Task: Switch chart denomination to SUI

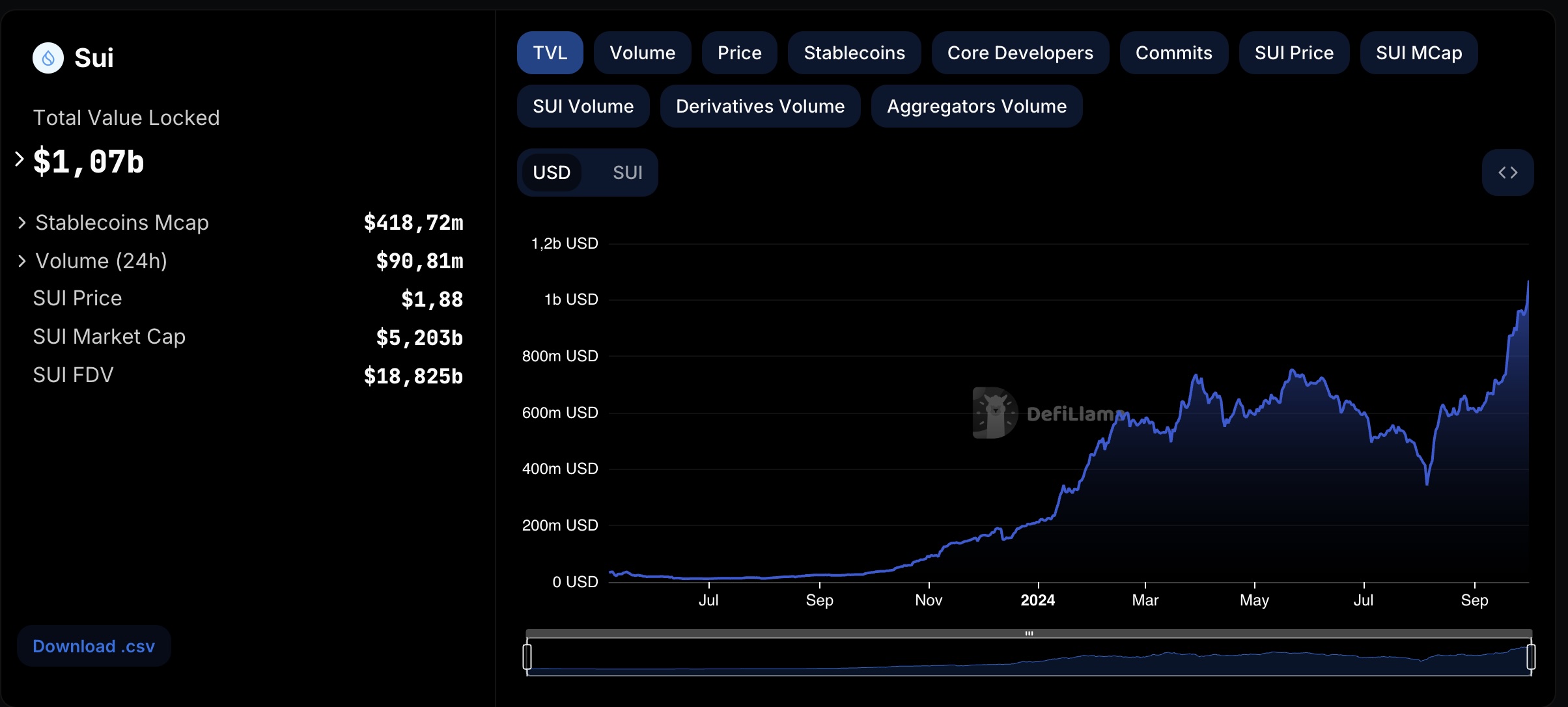Action: (x=628, y=173)
